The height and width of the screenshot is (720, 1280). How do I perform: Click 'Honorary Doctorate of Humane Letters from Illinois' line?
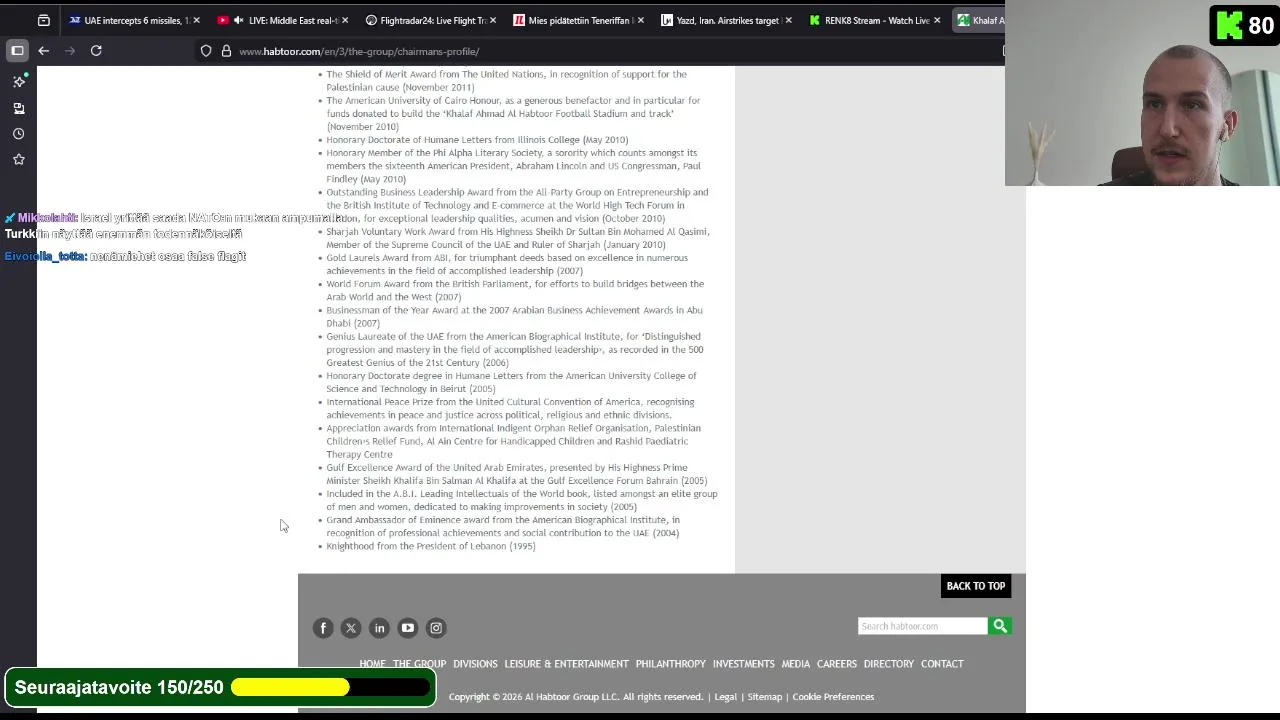pos(477,140)
